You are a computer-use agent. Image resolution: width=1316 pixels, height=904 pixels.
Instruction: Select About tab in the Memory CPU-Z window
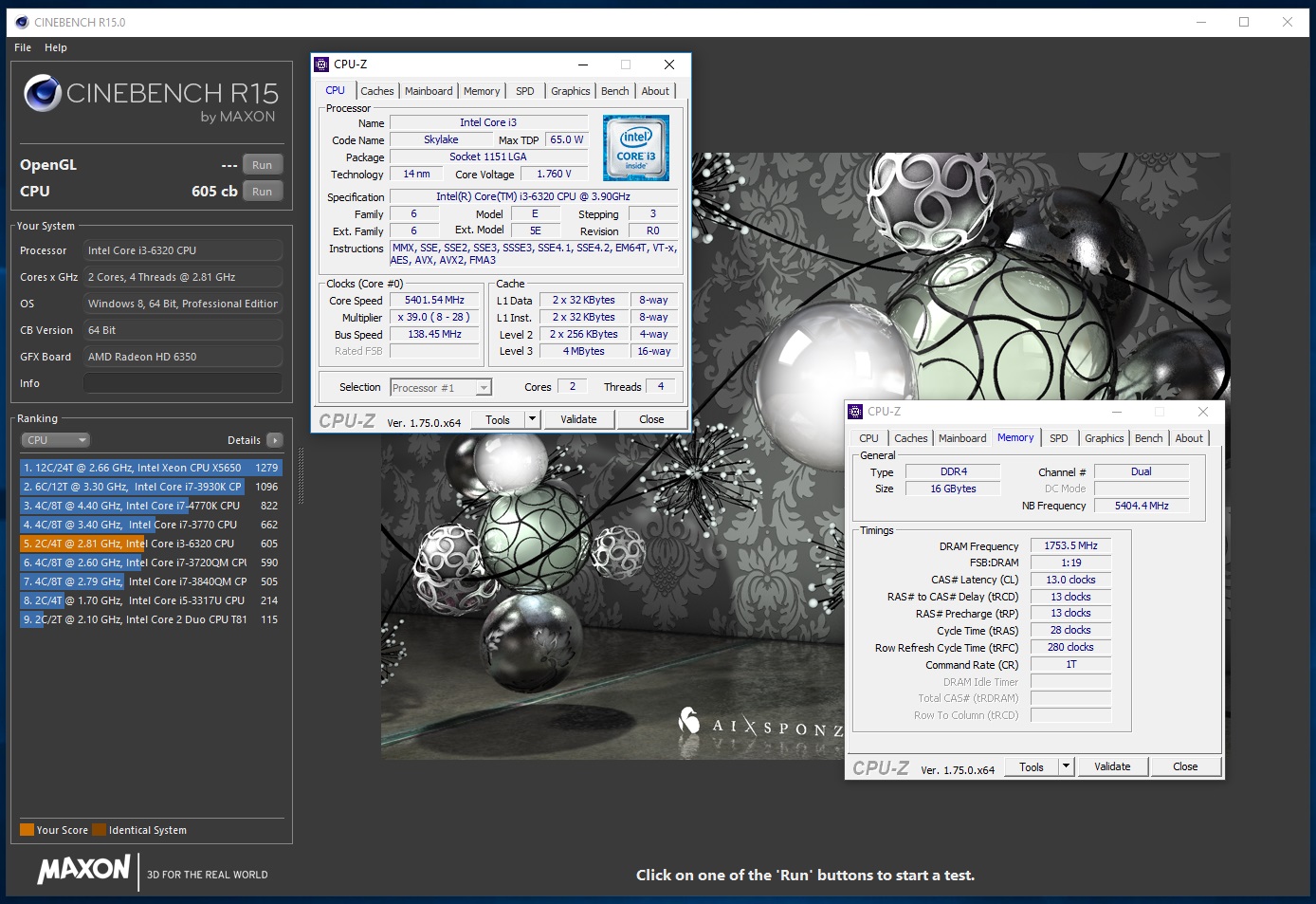click(x=1189, y=438)
